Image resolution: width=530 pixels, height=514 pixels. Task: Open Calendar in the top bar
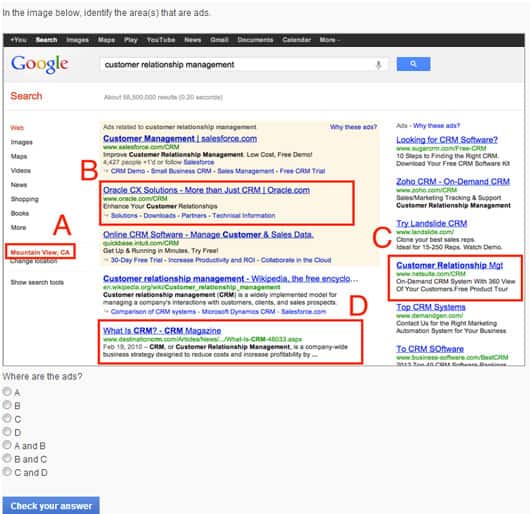[296, 40]
